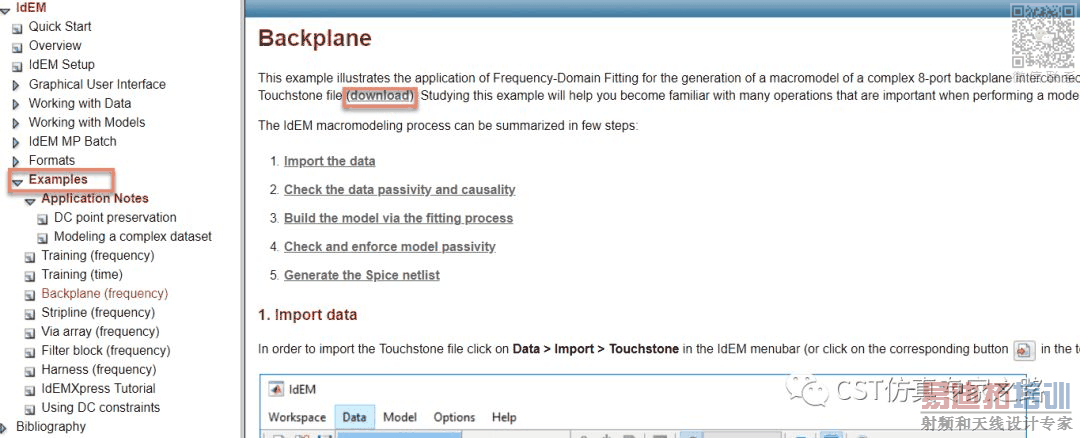The width and height of the screenshot is (1080, 438).
Task: Open the Training (frequency) example
Action: pyautogui.click(x=98, y=255)
